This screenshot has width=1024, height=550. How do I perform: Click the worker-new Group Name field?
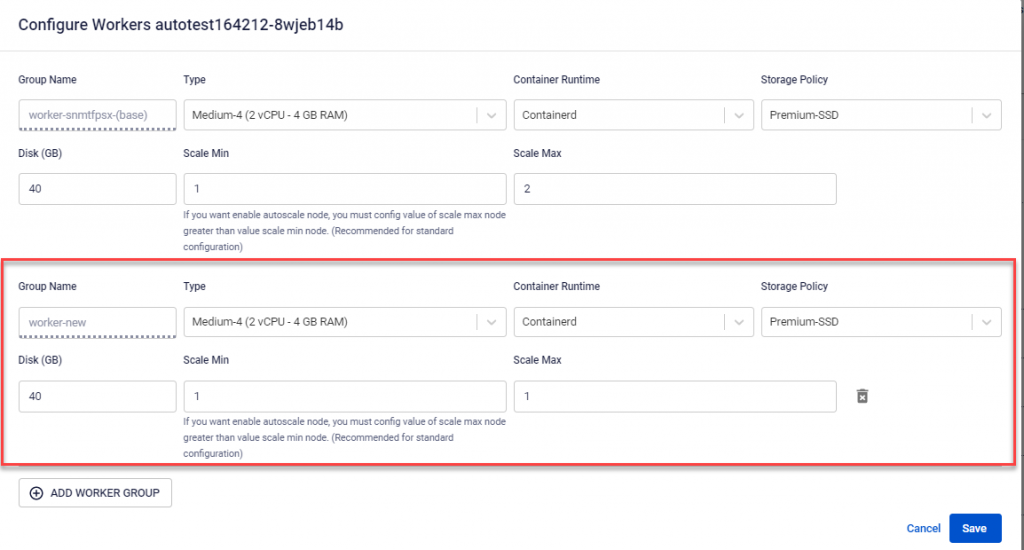click(x=97, y=322)
